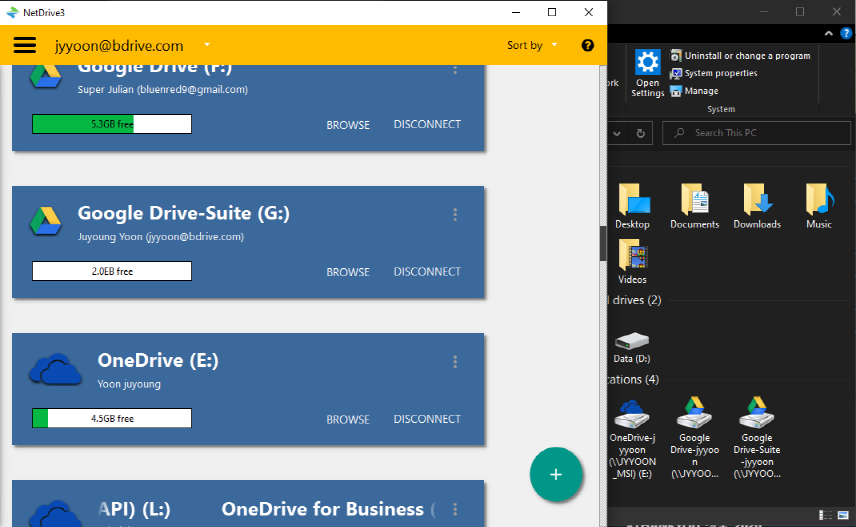Click the OneDrive (E:) title text
The height and width of the screenshot is (527, 856).
point(158,360)
